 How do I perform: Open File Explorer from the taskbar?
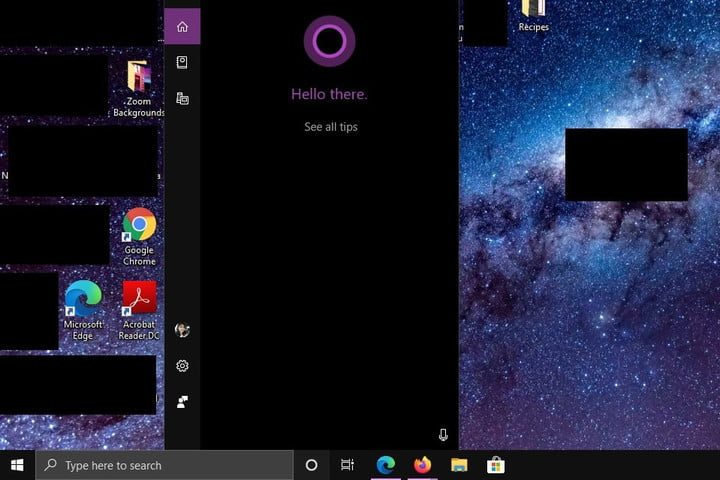[x=459, y=465]
